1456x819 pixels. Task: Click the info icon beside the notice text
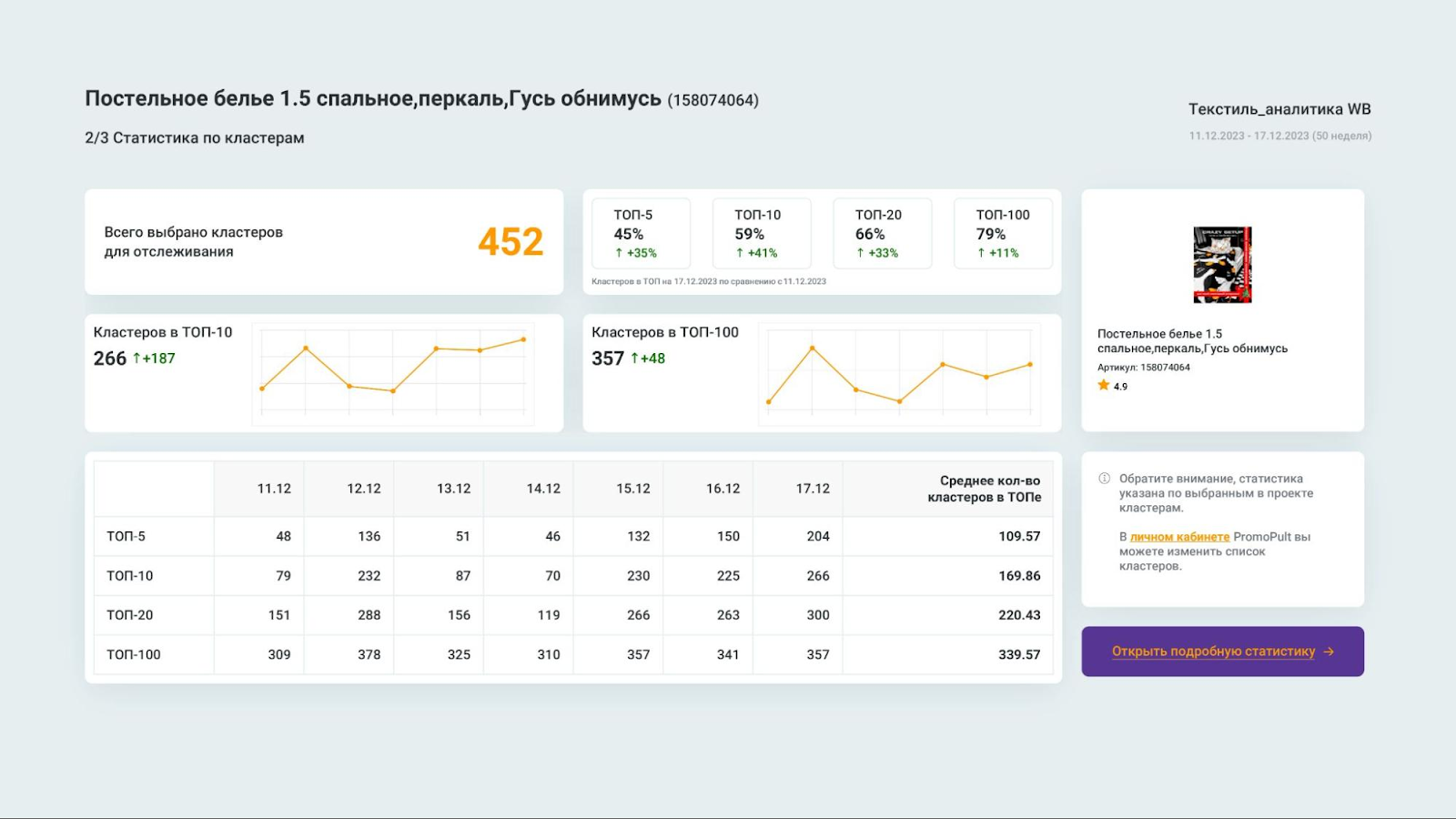pos(1104,479)
